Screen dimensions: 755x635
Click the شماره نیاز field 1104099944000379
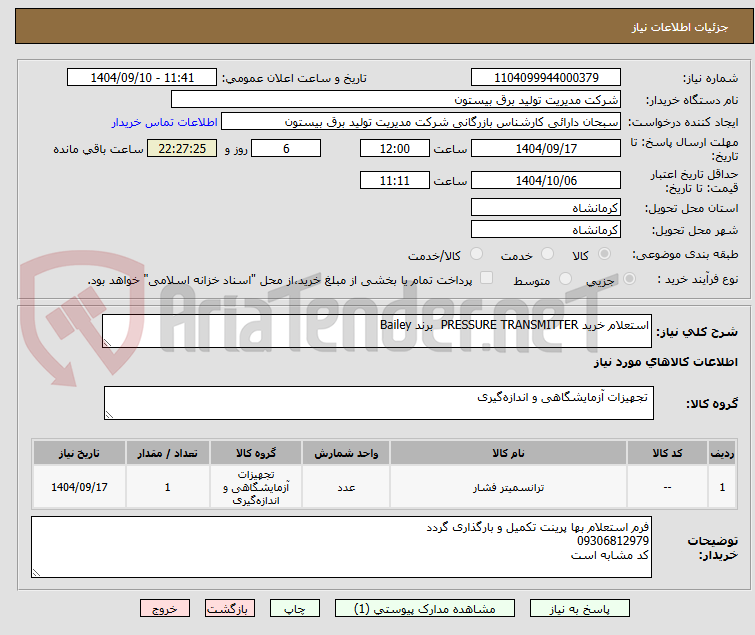click(x=546, y=77)
